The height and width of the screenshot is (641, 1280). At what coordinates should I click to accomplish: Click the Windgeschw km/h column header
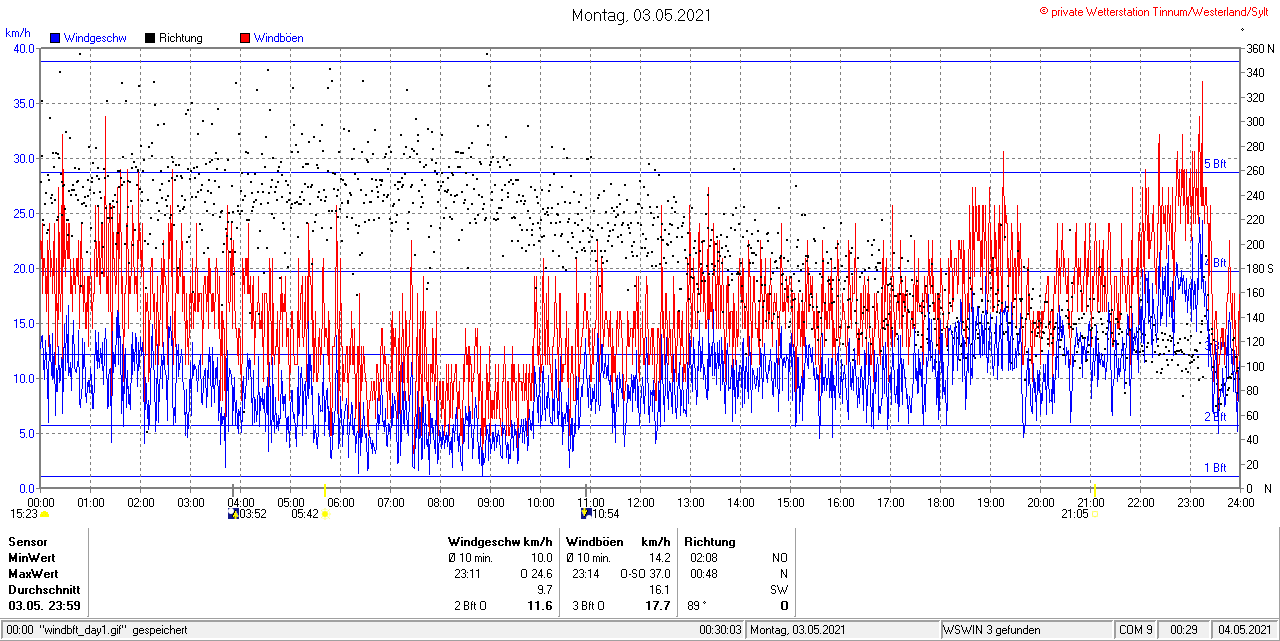click(500, 542)
